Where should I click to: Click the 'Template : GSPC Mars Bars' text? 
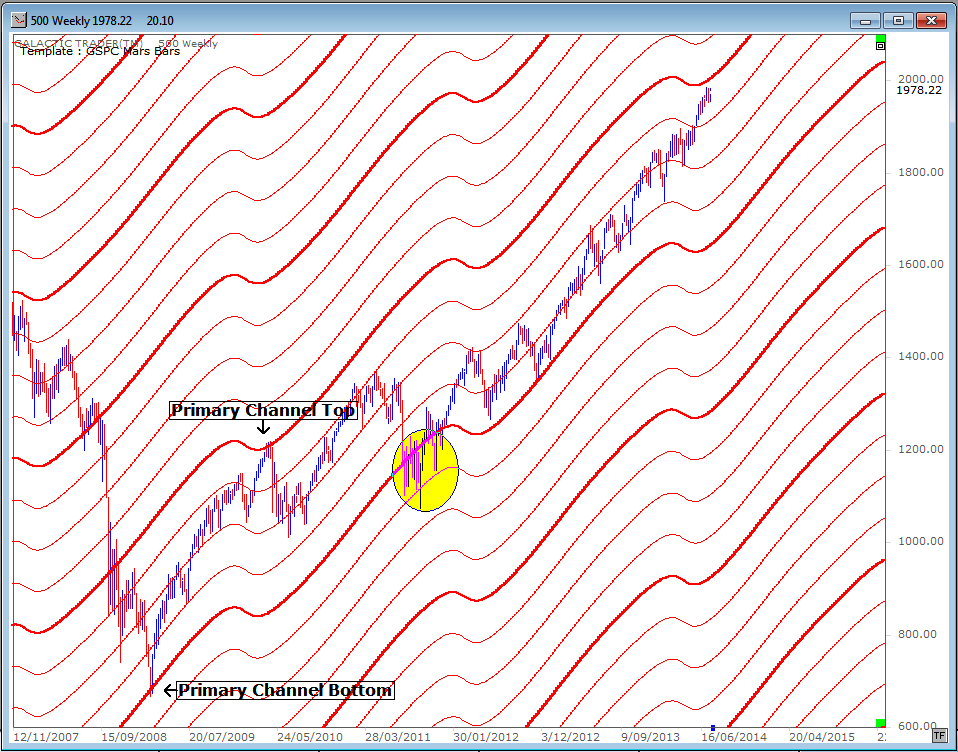100,51
